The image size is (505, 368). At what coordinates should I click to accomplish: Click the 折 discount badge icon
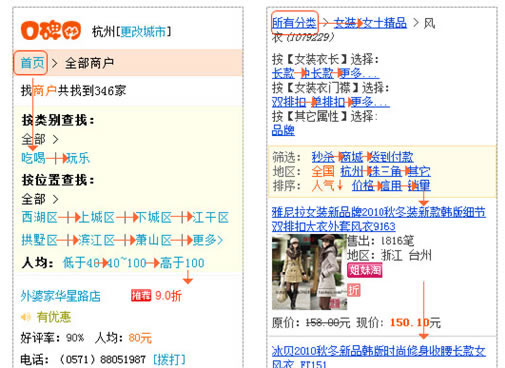(x=354, y=290)
